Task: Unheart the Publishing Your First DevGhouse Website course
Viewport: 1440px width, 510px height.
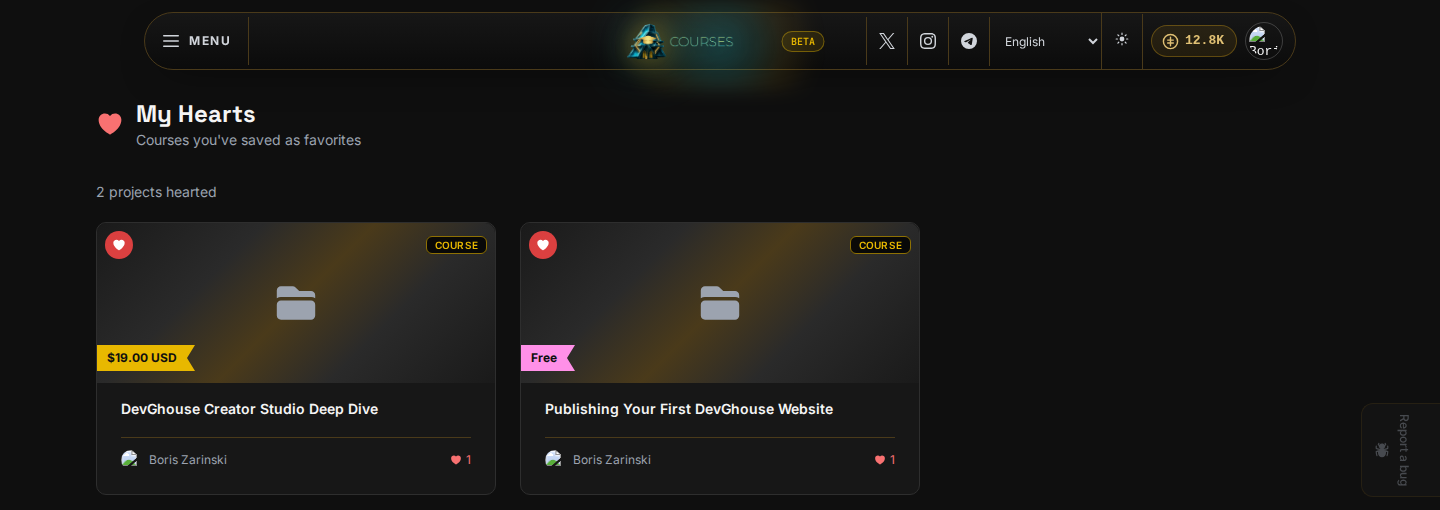Action: coord(543,245)
